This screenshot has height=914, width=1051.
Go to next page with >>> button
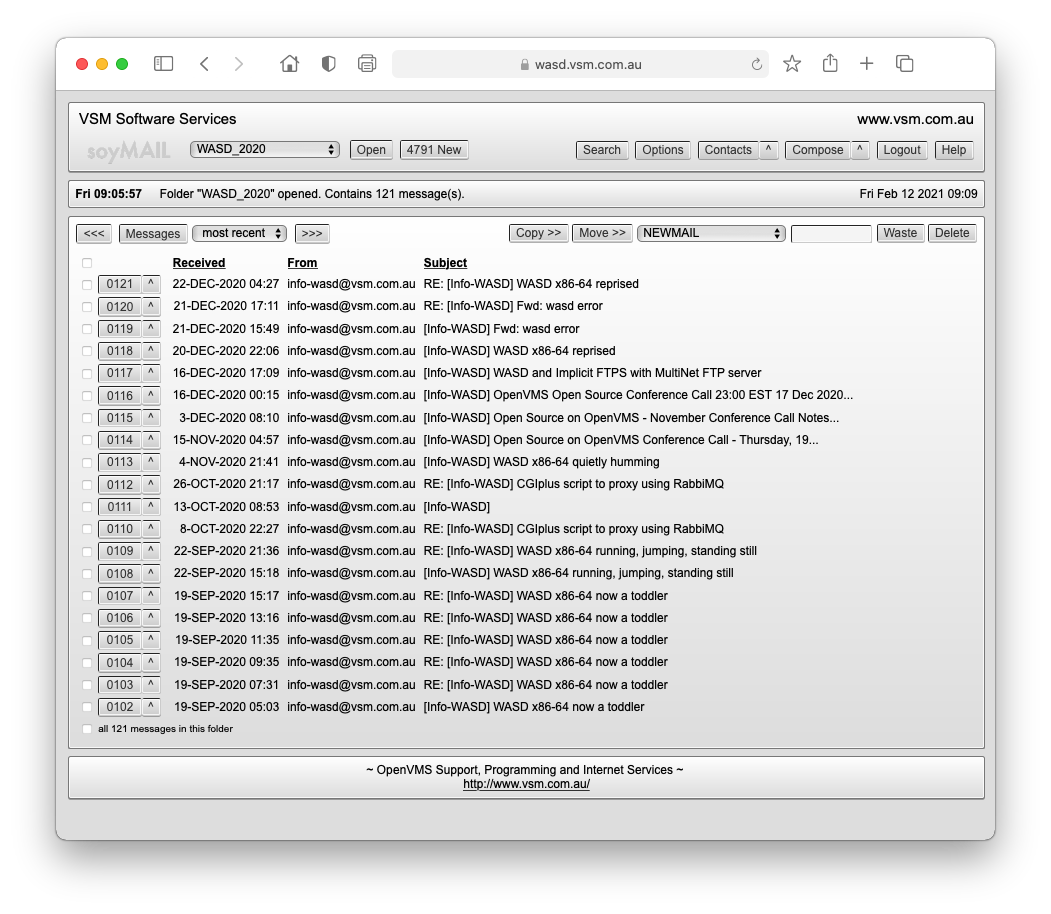coord(312,233)
